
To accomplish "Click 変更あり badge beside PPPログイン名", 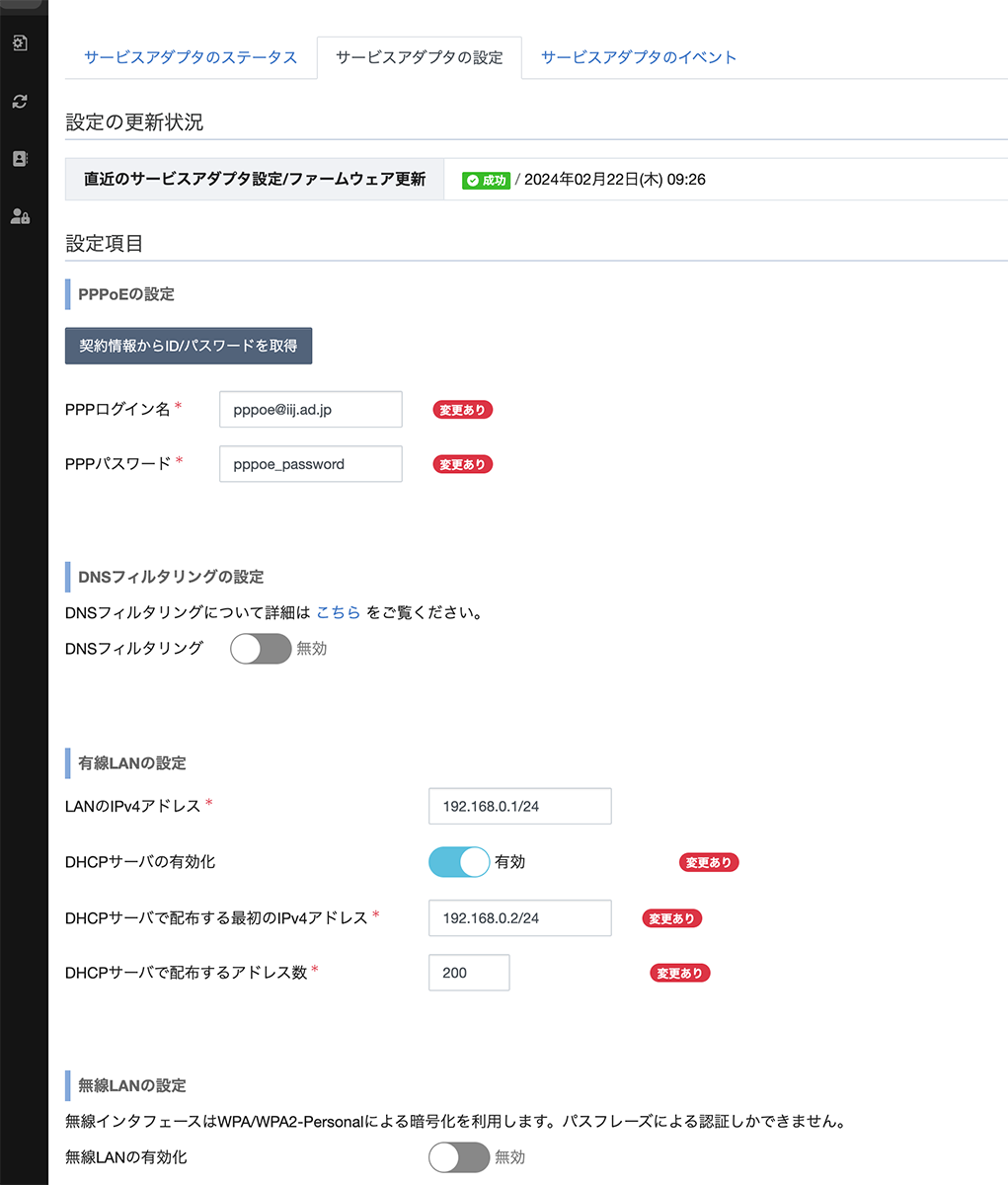I will click(462, 410).
